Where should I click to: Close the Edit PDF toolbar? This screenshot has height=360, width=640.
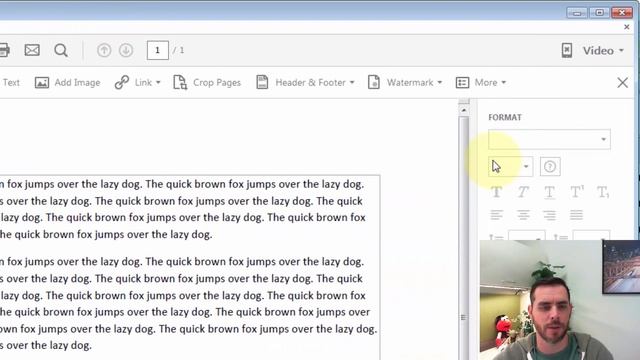click(622, 82)
